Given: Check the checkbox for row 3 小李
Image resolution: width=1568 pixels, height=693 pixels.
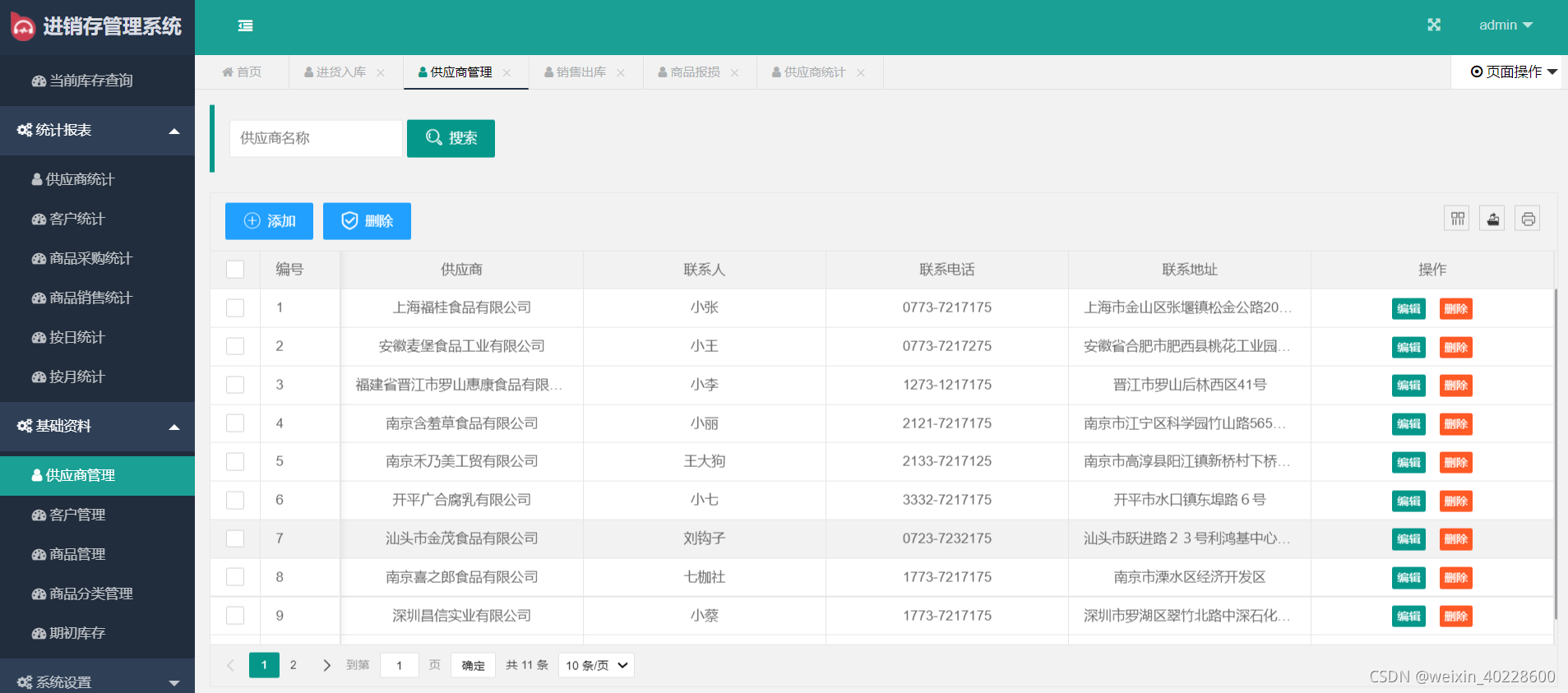Looking at the screenshot, I should coord(235,385).
